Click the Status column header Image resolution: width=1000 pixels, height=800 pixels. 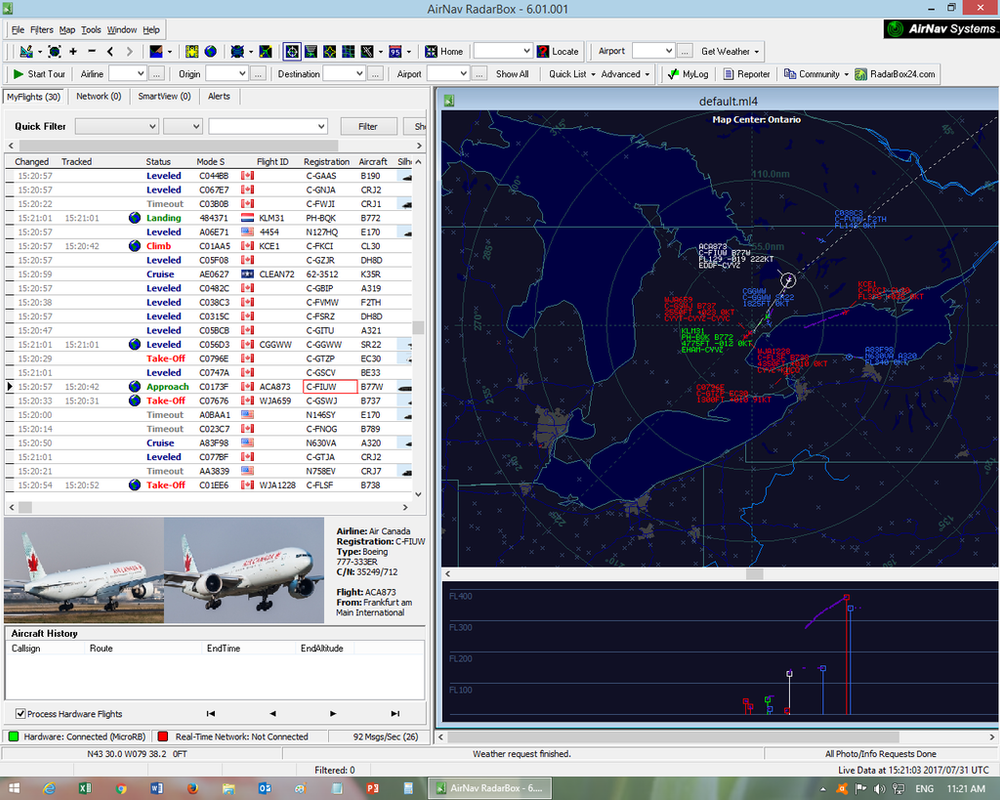coord(158,162)
